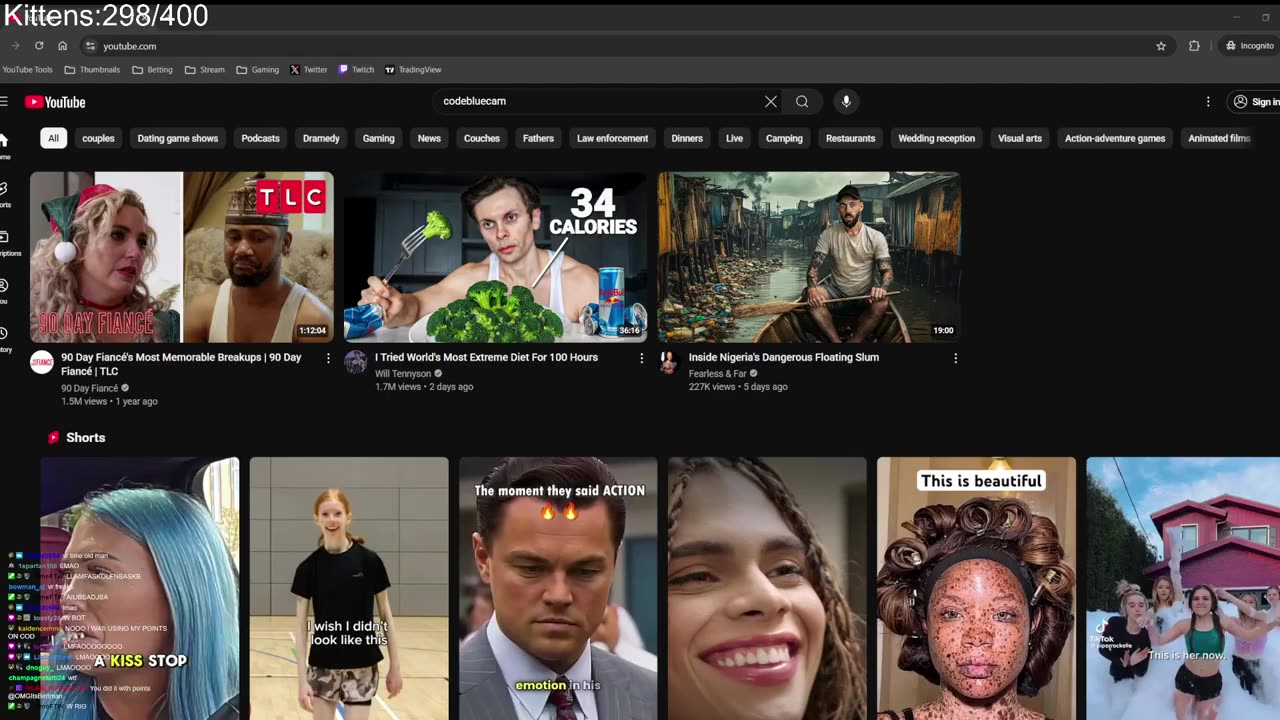Select the Fathers chip

click(538, 138)
